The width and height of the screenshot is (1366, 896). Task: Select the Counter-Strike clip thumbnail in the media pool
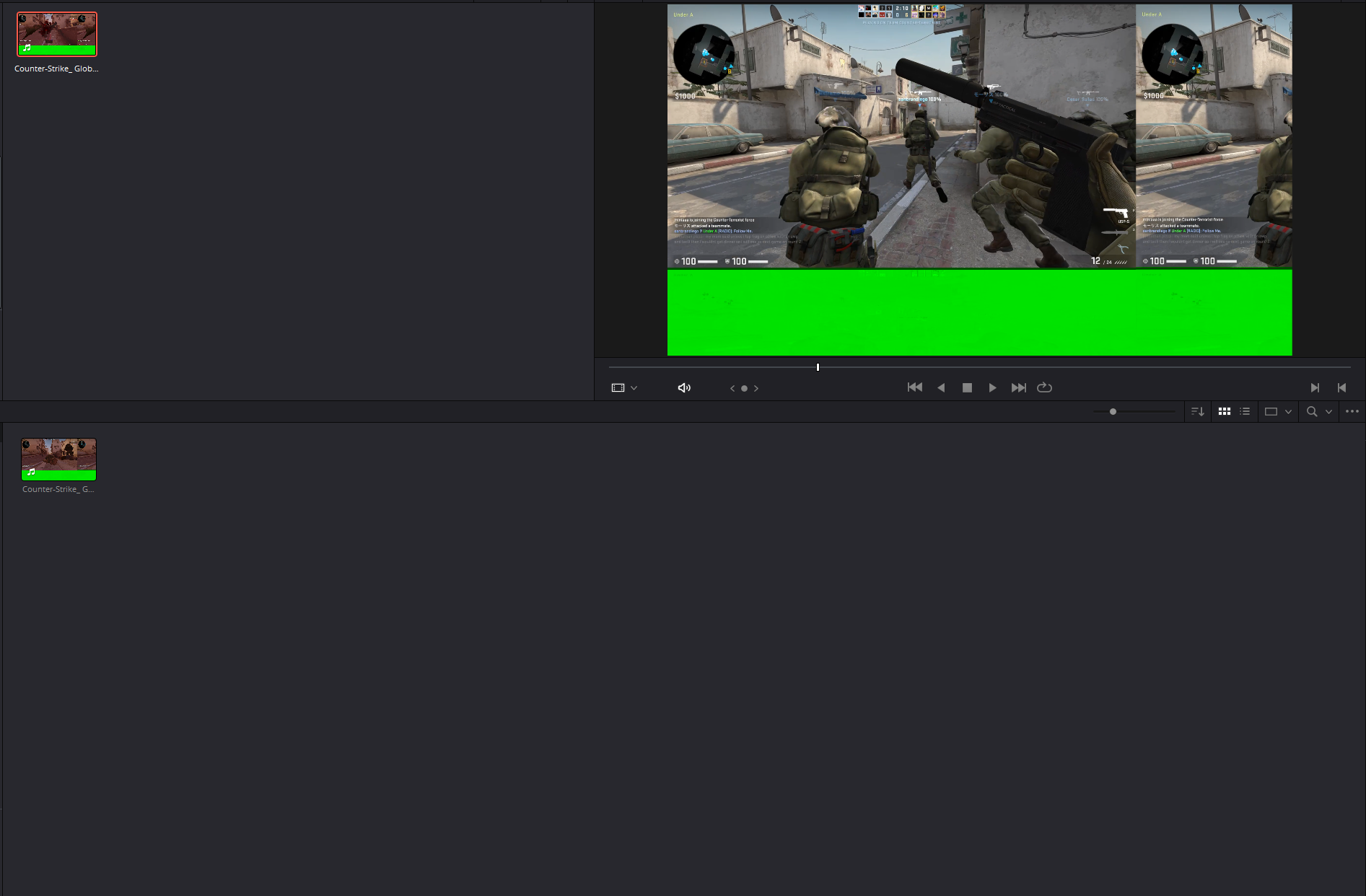tap(58, 460)
